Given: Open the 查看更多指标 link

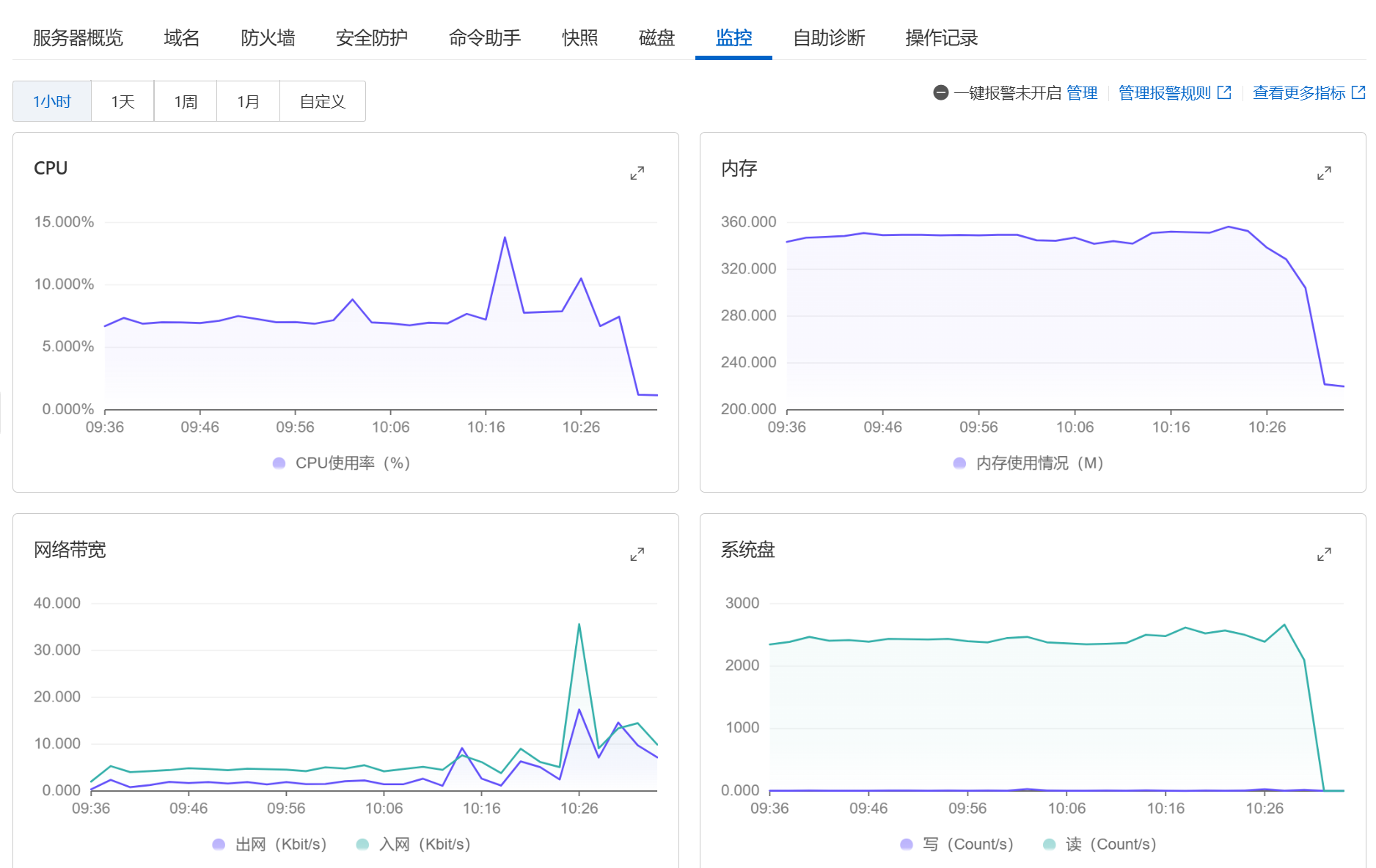Looking at the screenshot, I should click(1299, 92).
